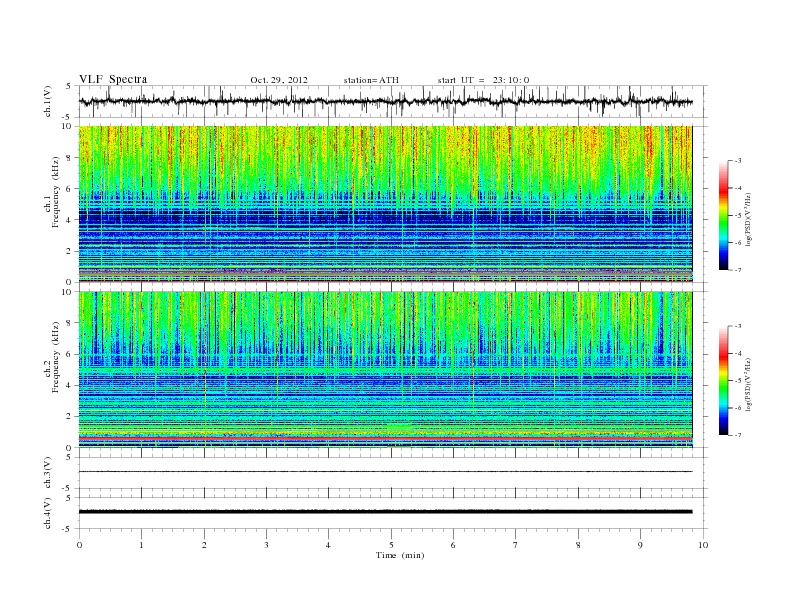This screenshot has width=792, height=612.
Task: Click the time axis tick label "3"
Action: [x=266, y=545]
